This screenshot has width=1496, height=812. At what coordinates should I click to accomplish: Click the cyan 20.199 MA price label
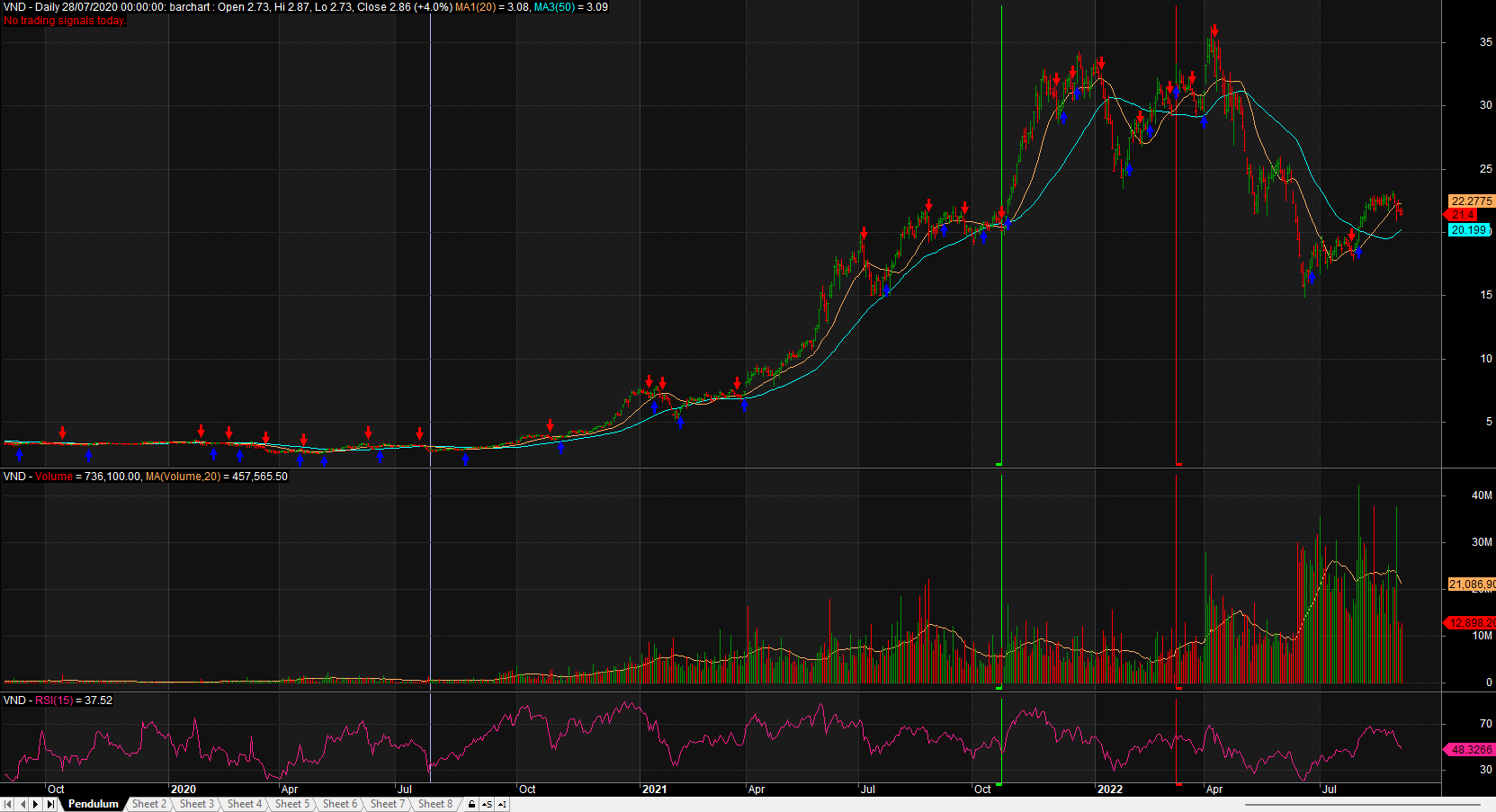coord(1469,230)
